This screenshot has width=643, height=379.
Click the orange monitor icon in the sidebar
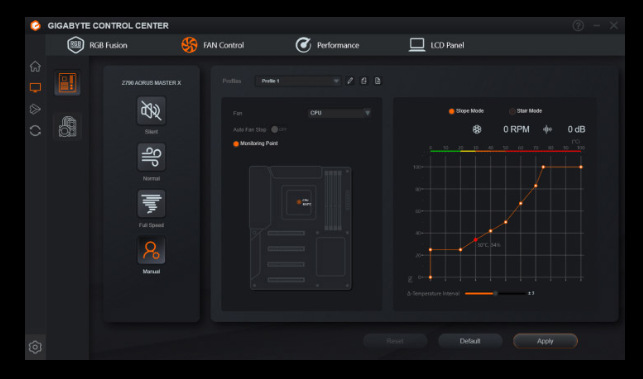[x=35, y=87]
